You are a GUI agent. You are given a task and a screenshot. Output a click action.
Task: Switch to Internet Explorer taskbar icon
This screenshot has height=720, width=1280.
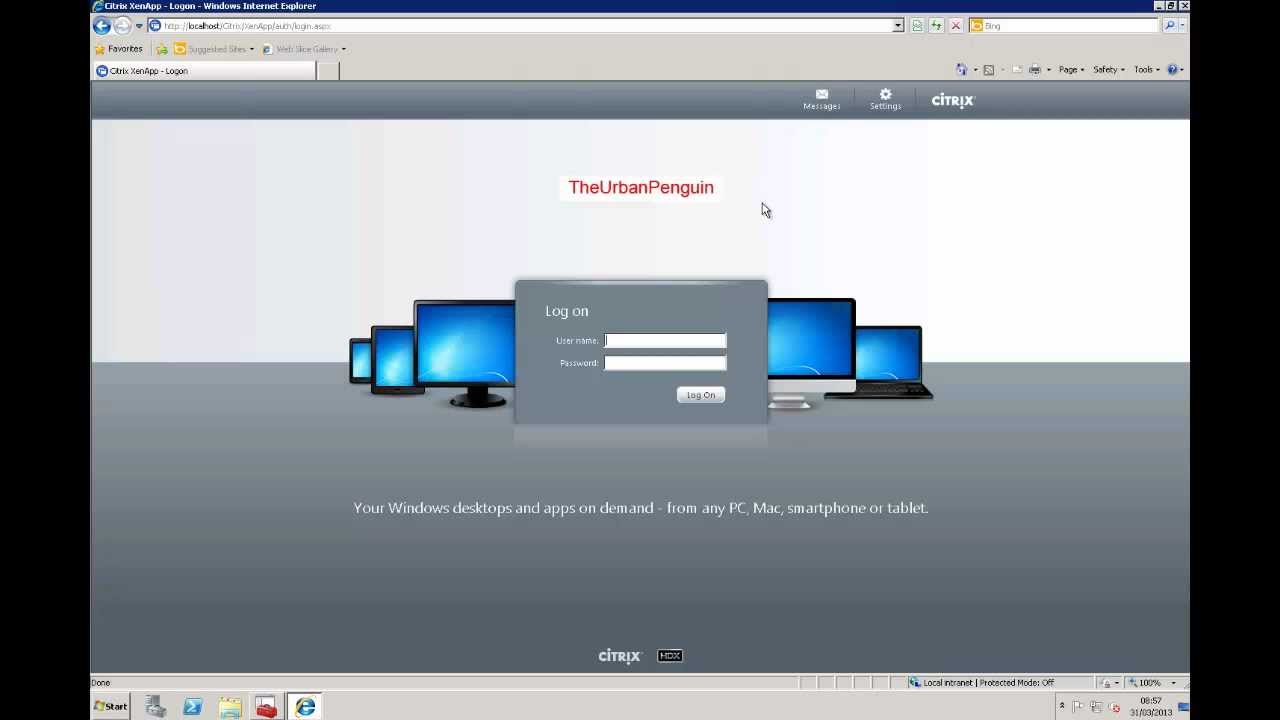pos(305,707)
